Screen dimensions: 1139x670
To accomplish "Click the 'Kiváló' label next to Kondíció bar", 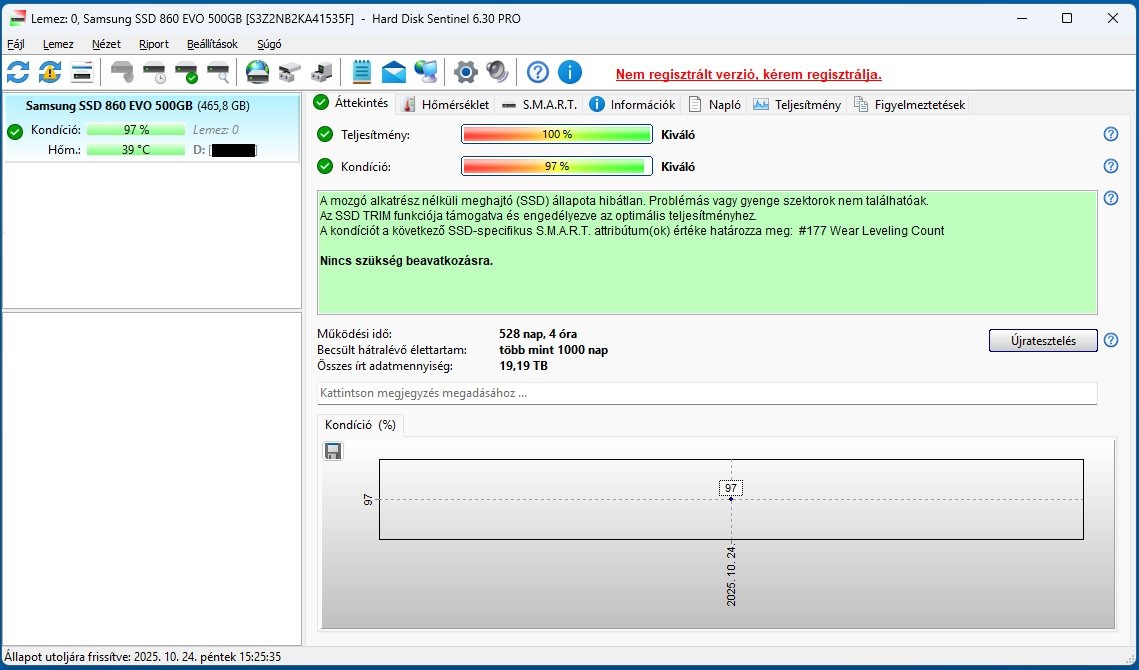I will tap(678, 166).
